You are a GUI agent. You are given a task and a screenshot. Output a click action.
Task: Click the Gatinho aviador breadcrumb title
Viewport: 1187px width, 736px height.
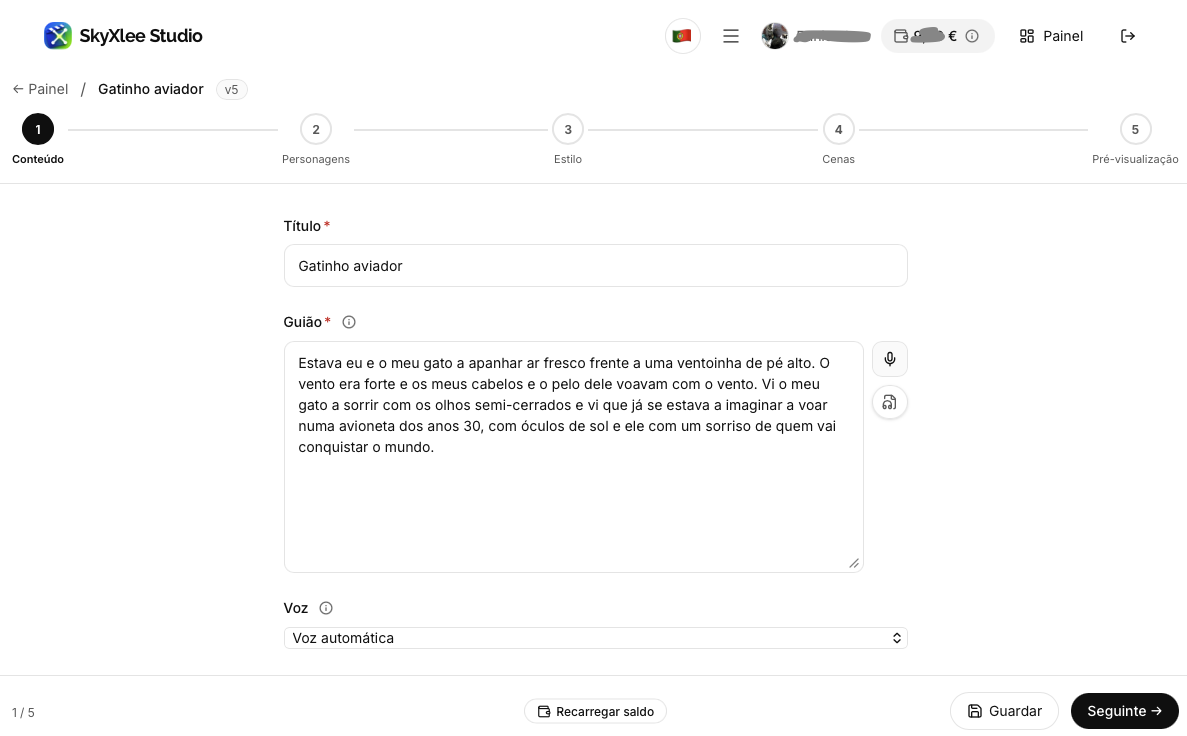coord(151,89)
